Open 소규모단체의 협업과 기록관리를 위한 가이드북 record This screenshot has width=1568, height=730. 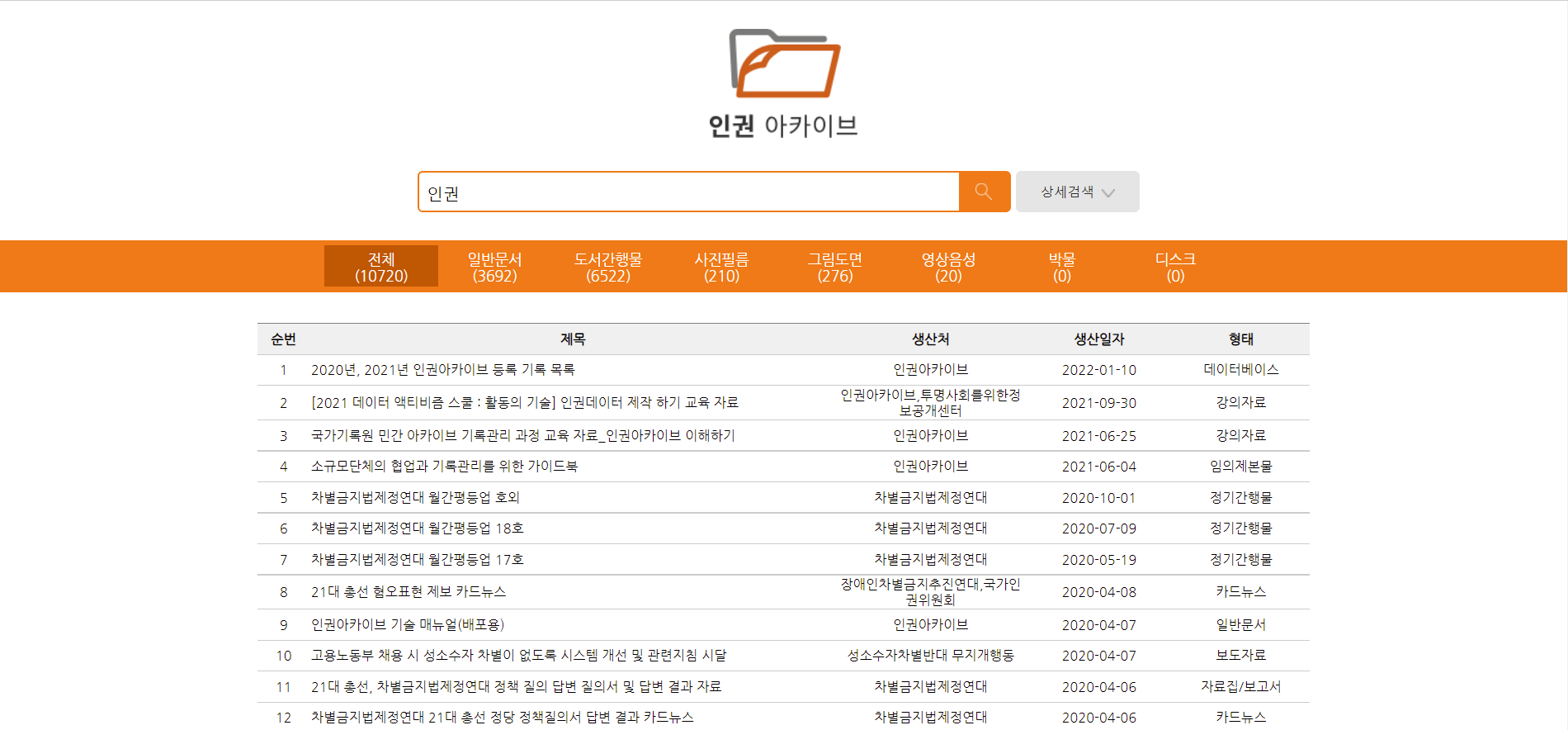[x=444, y=467]
